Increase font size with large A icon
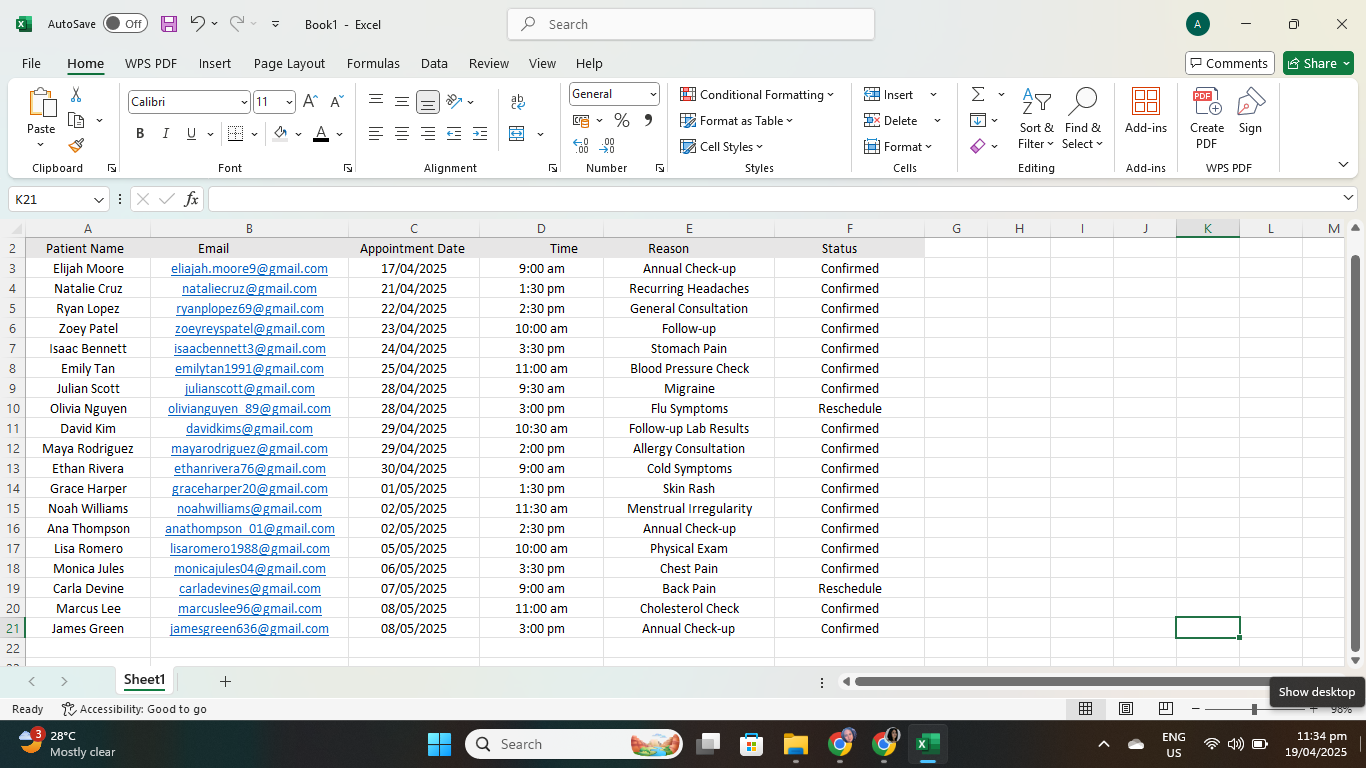The width and height of the screenshot is (1366, 768). pos(310,102)
